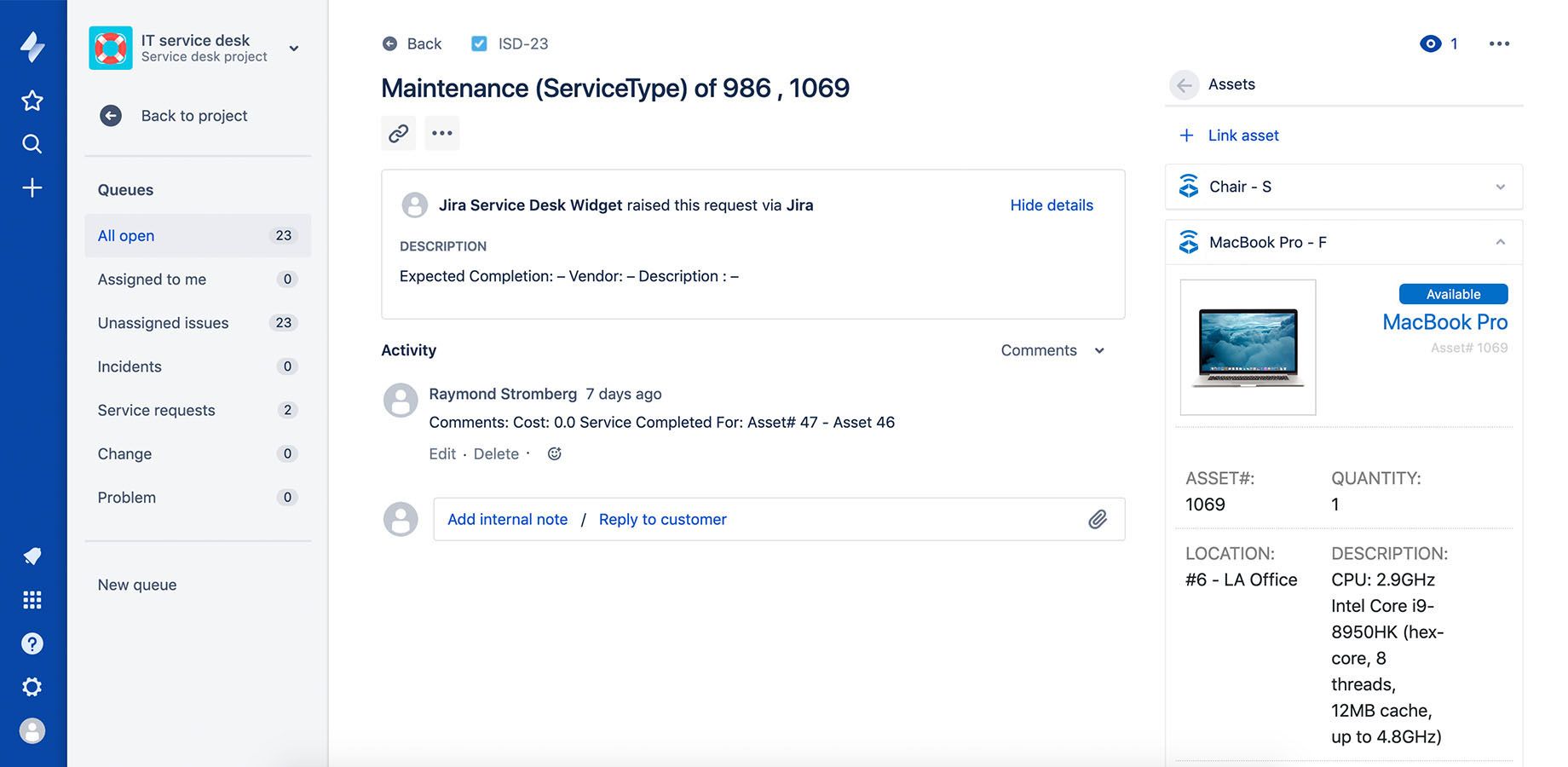This screenshot has width=1568, height=767.
Task: Open notifications feedback icon in sidebar
Action: [32, 557]
